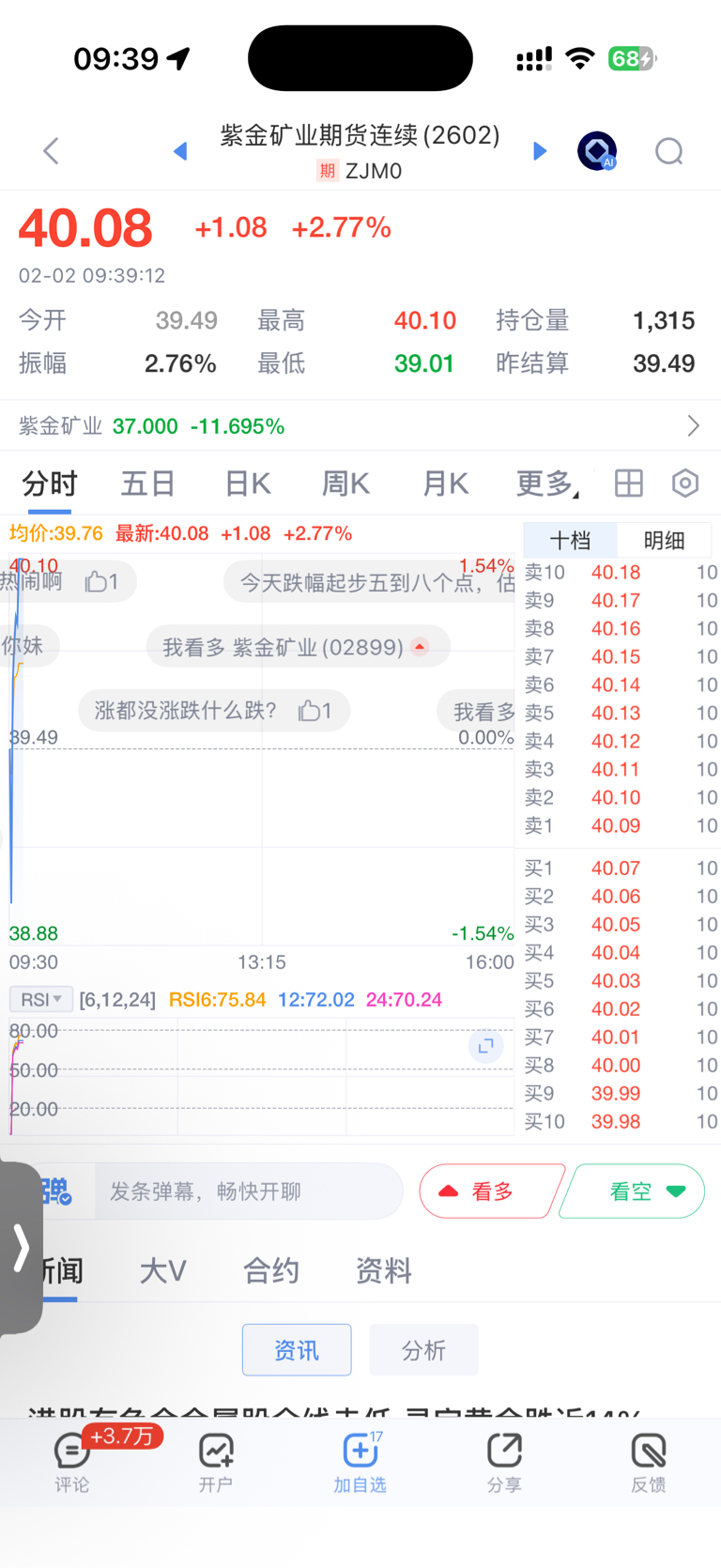721x1568 pixels.
Task: Tap the 卖1 price 40.09 row
Action: (621, 825)
